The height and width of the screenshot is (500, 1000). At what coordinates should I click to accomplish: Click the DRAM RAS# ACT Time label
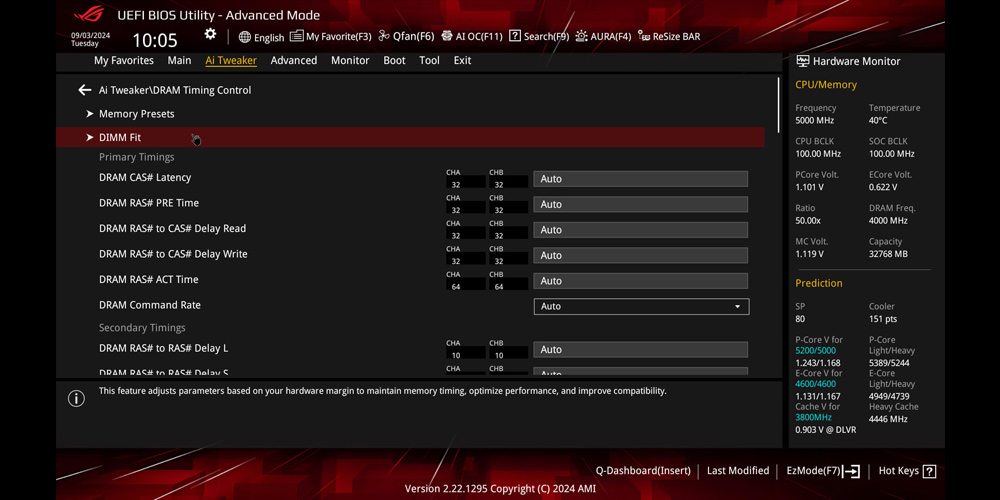coord(149,279)
